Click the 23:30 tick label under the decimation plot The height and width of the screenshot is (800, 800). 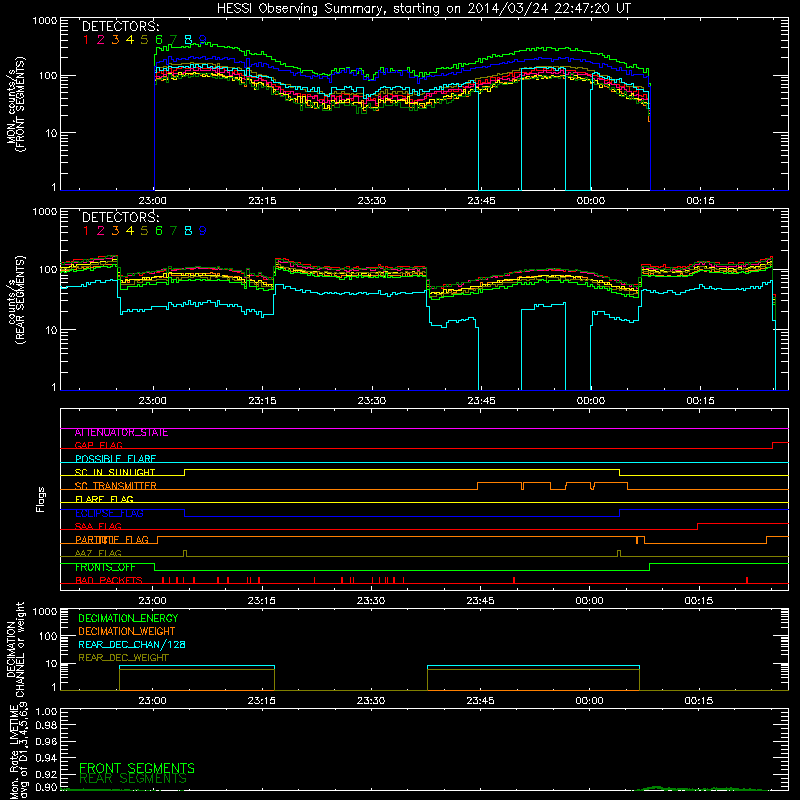[x=371, y=701]
